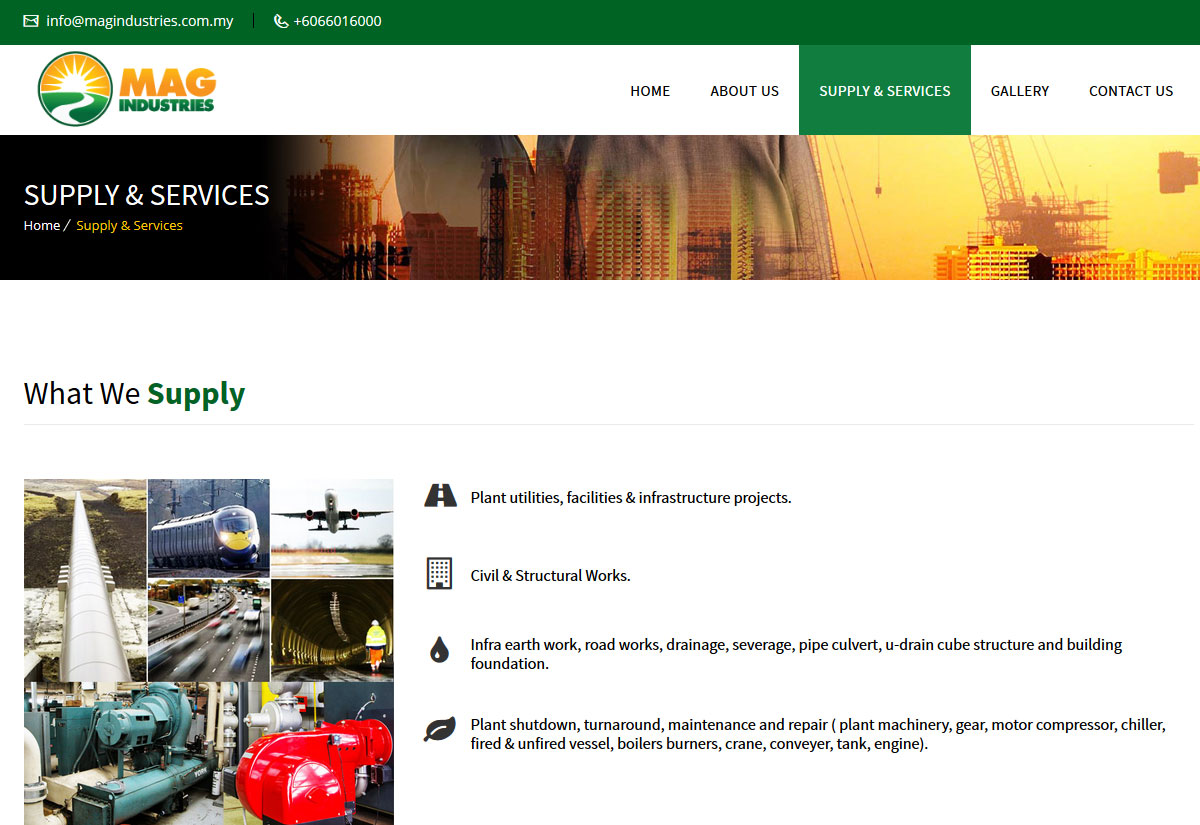Click the tunnel worker photo
Viewport: 1200px width, 825px height.
pos(332,630)
